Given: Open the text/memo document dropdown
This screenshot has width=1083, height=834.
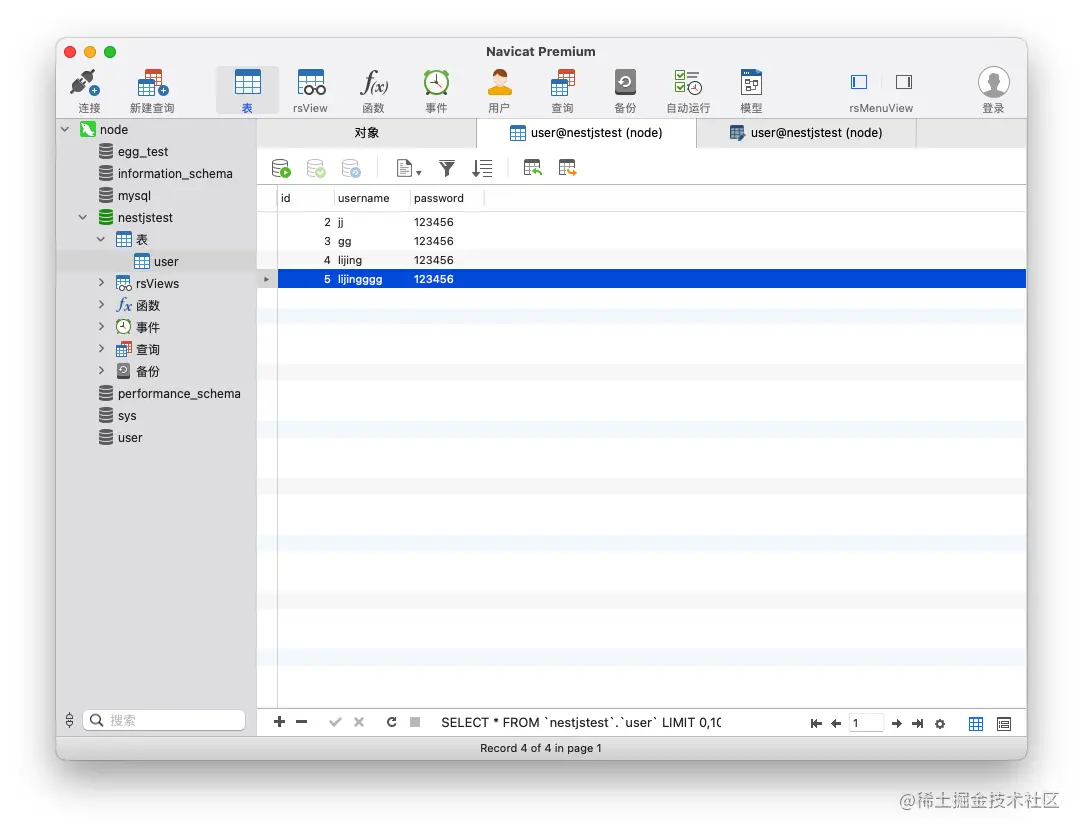Looking at the screenshot, I should point(408,168).
